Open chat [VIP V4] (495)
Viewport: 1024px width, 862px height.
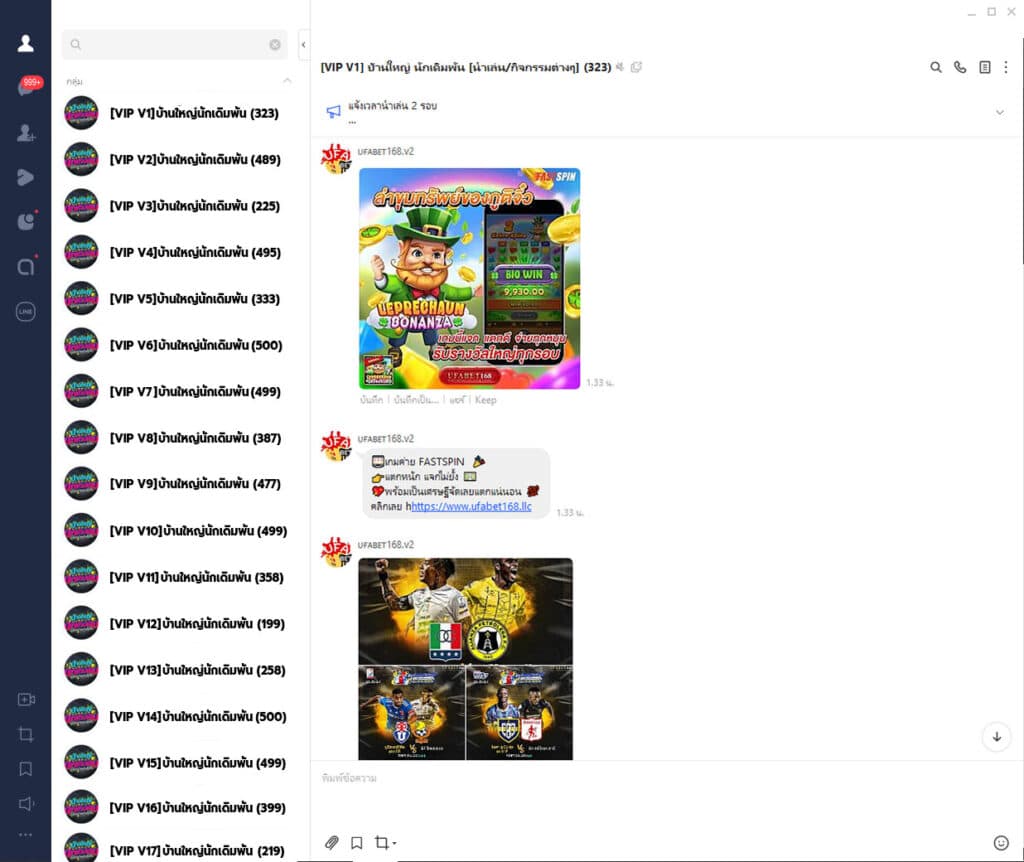178,252
